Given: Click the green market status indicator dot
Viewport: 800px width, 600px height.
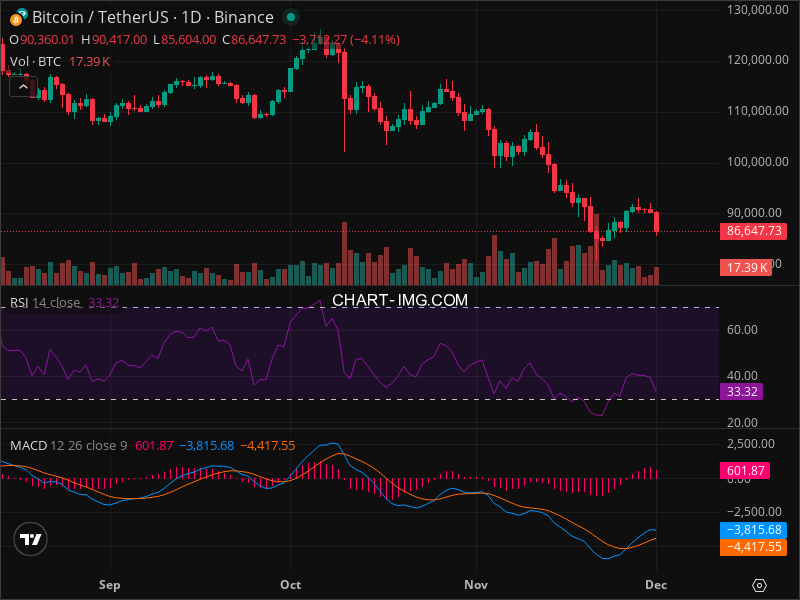Looking at the screenshot, I should (x=290, y=18).
